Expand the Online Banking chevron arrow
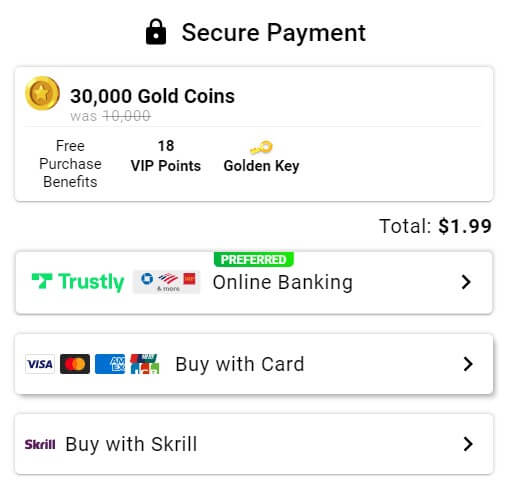 (x=466, y=282)
